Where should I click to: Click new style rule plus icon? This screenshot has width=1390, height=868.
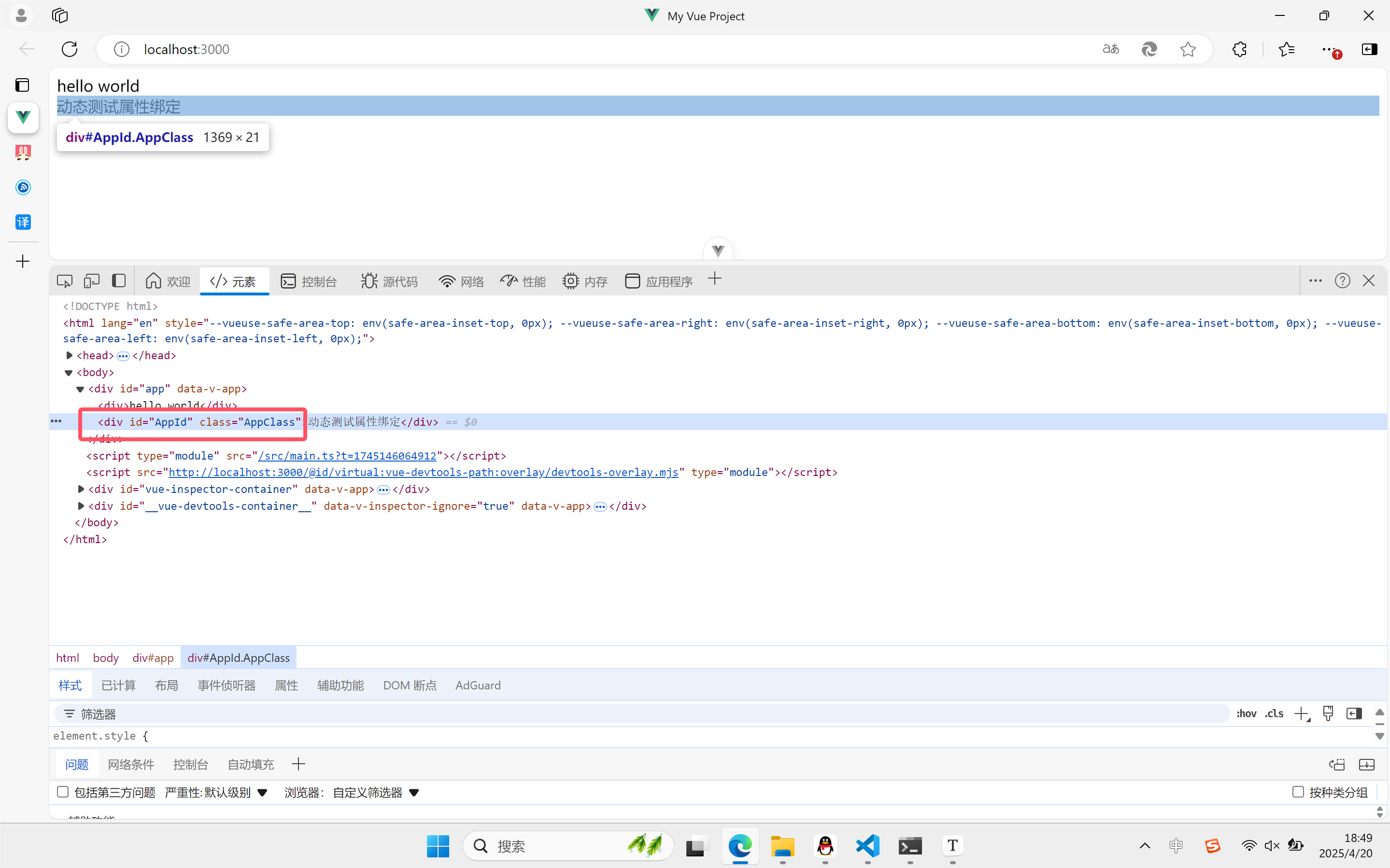tap(1301, 714)
